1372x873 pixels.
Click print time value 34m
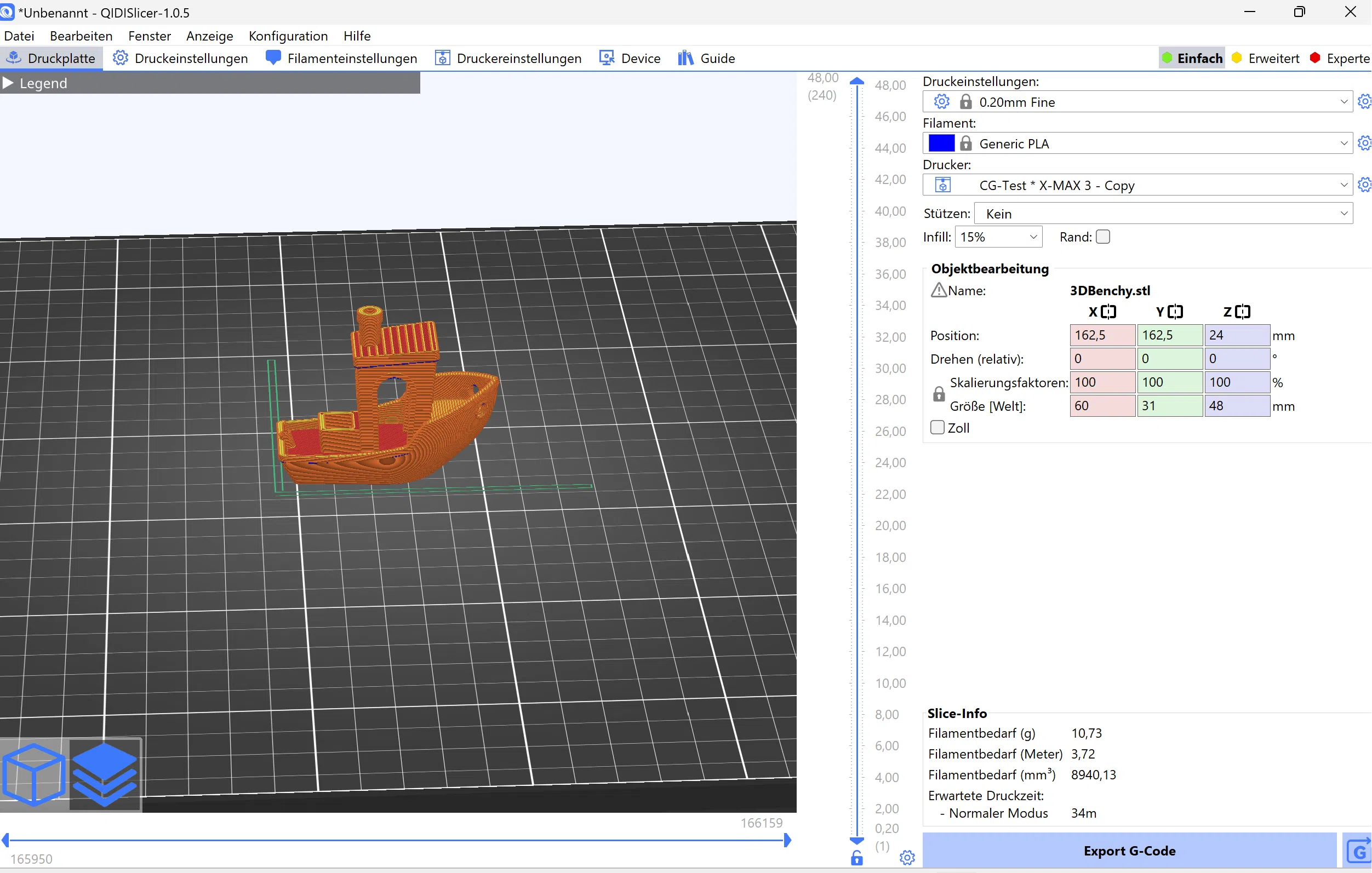[1084, 813]
